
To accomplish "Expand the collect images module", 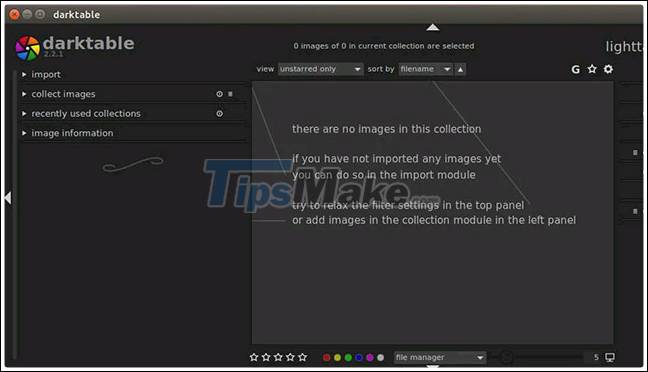I will (x=24, y=94).
